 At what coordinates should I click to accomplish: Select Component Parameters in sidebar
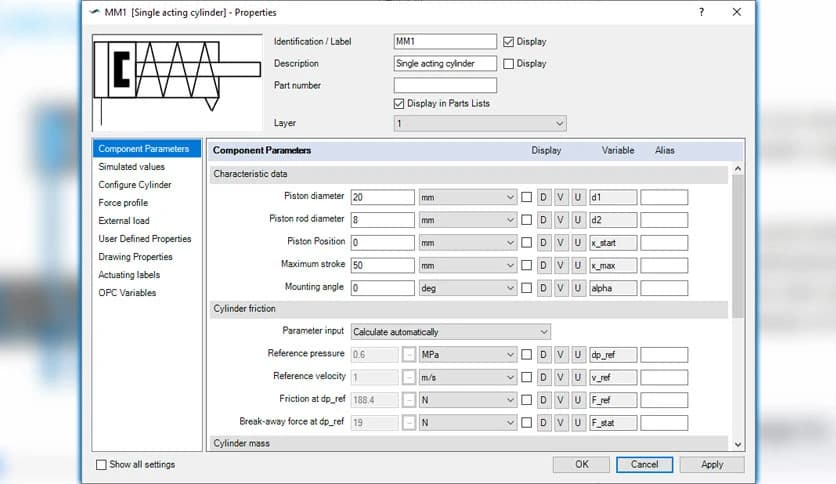(147, 149)
